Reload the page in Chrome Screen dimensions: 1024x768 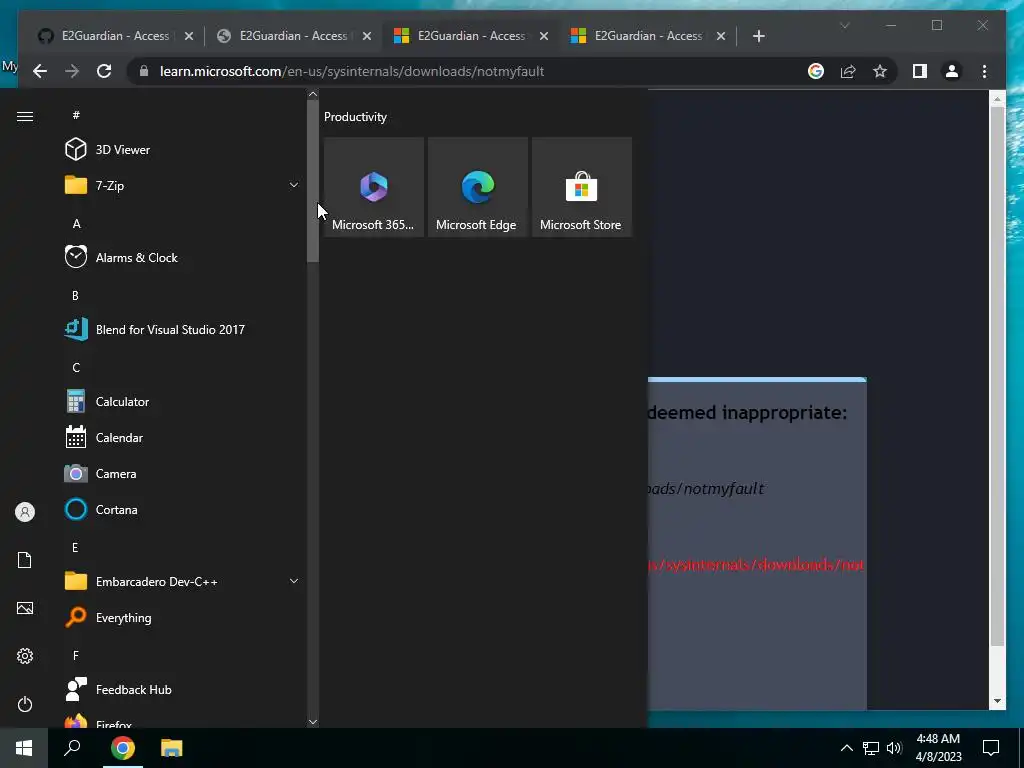click(x=104, y=71)
